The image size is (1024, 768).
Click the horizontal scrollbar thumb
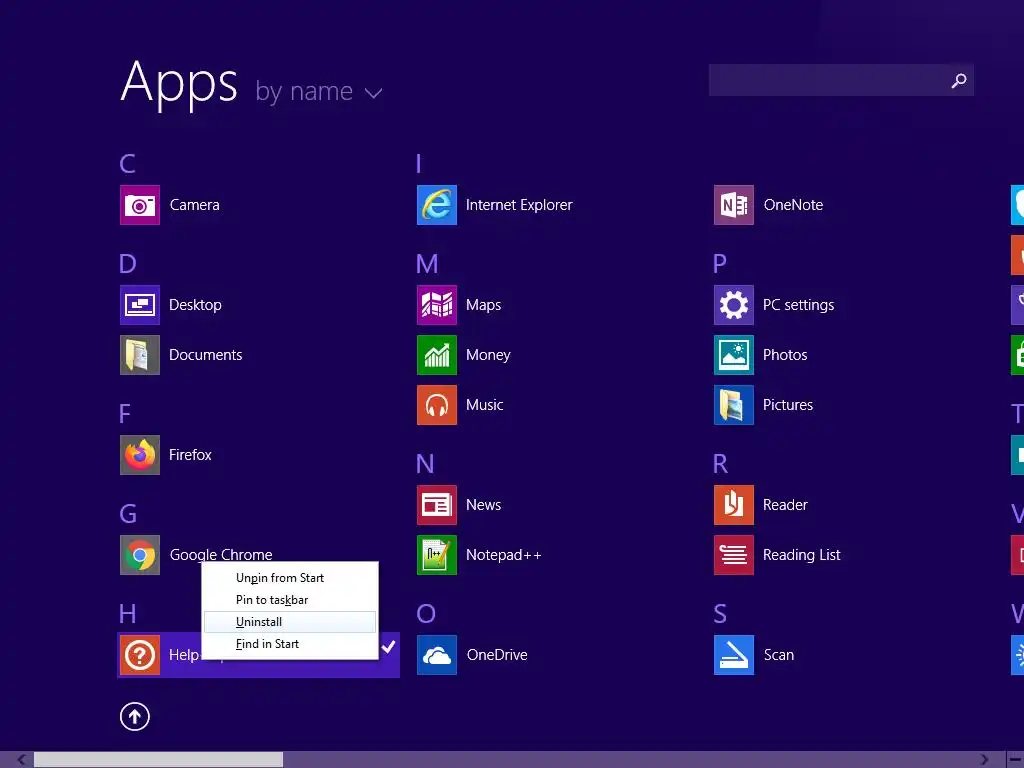coord(158,760)
